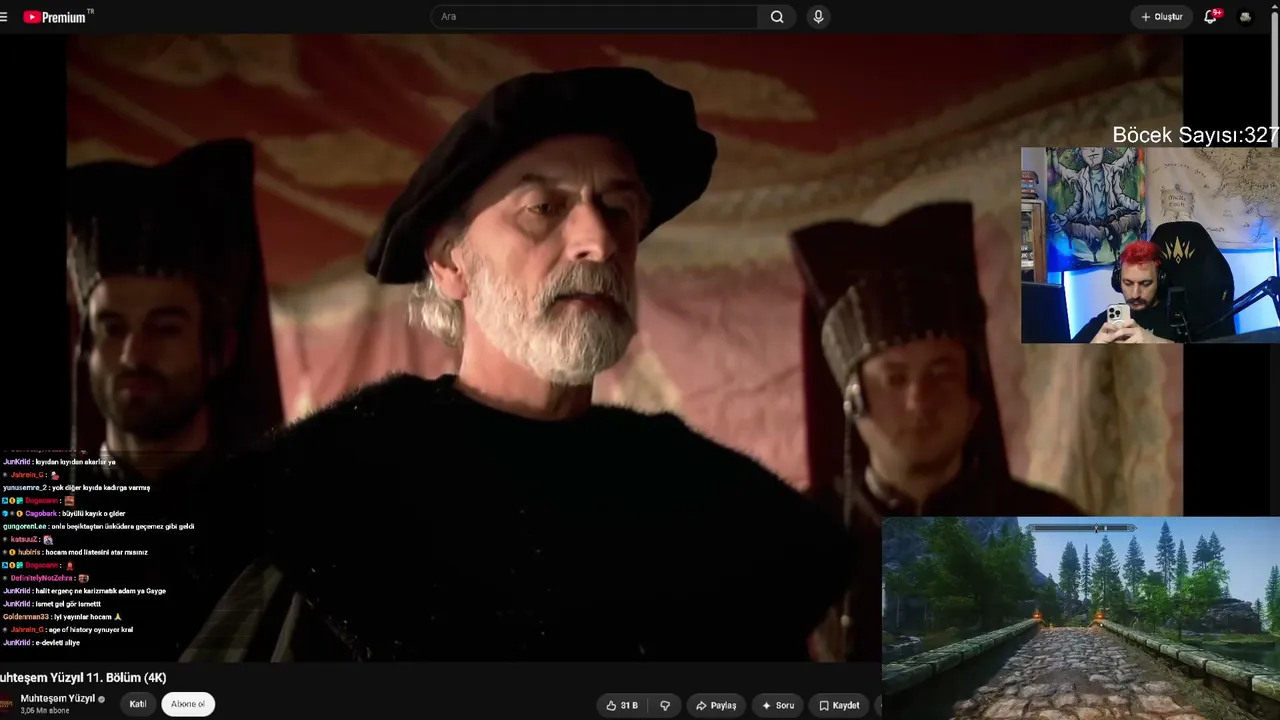Start voice search with the microphone
Image resolution: width=1280 pixels, height=720 pixels.
pos(818,17)
